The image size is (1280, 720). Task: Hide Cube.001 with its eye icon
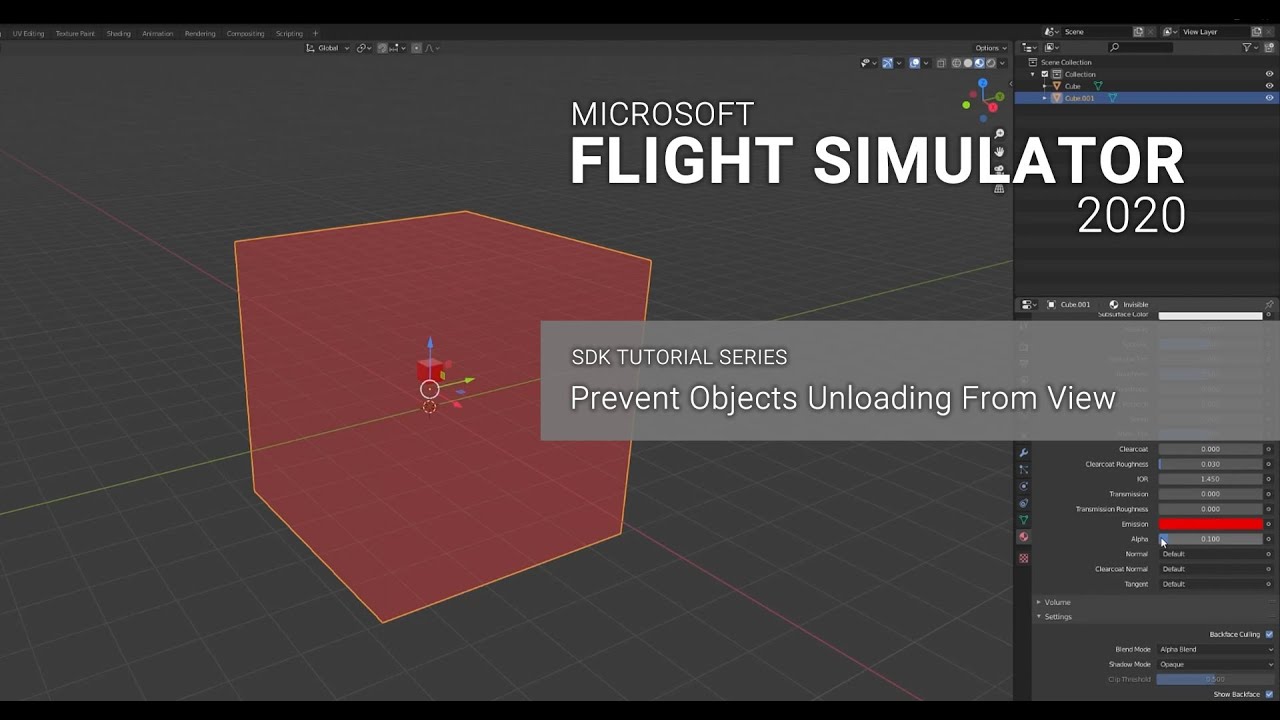click(x=1269, y=98)
